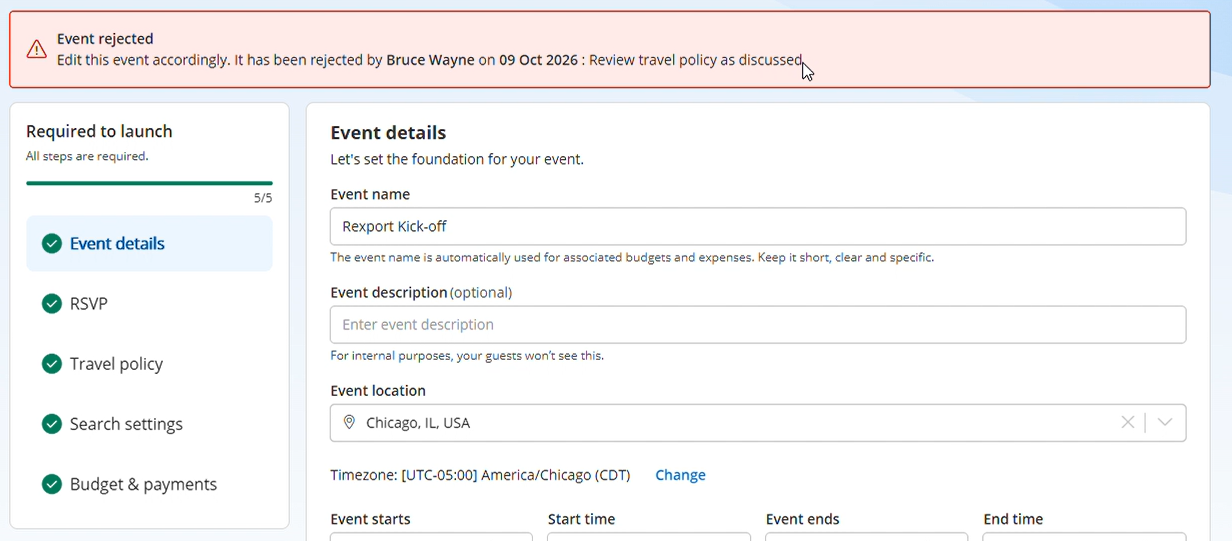This screenshot has width=1232, height=541.
Task: Expand the Event location dropdown arrow
Action: [x=1165, y=423]
